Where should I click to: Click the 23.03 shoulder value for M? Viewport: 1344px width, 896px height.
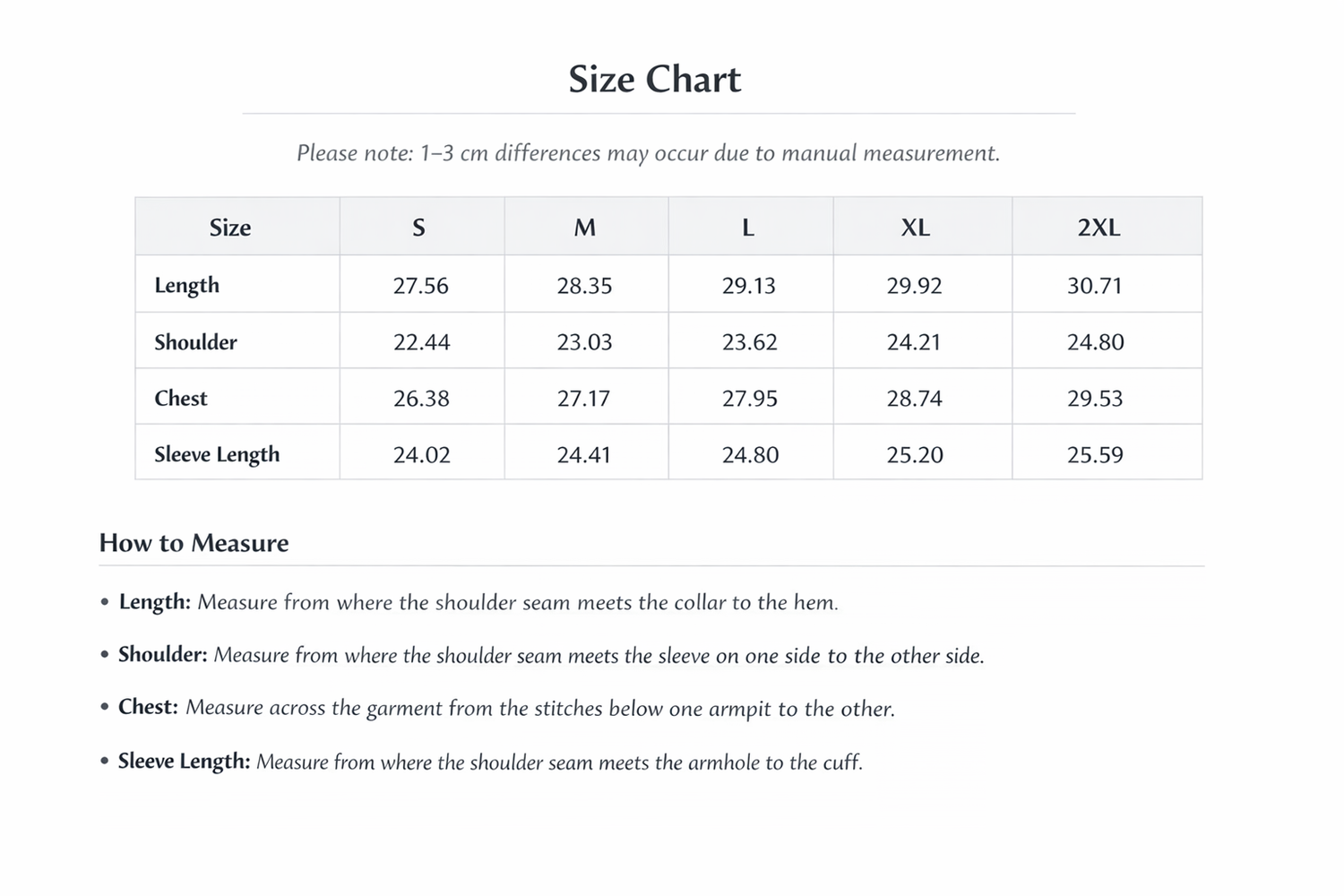point(584,342)
